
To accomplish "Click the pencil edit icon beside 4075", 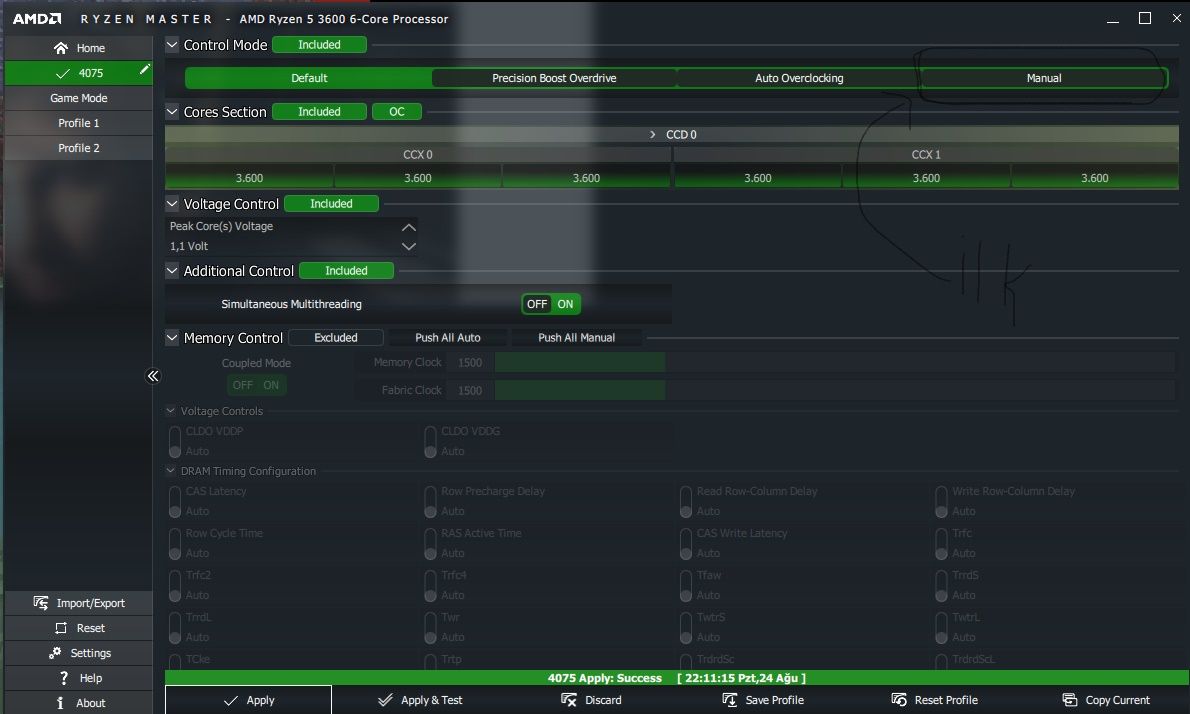I will pos(144,70).
